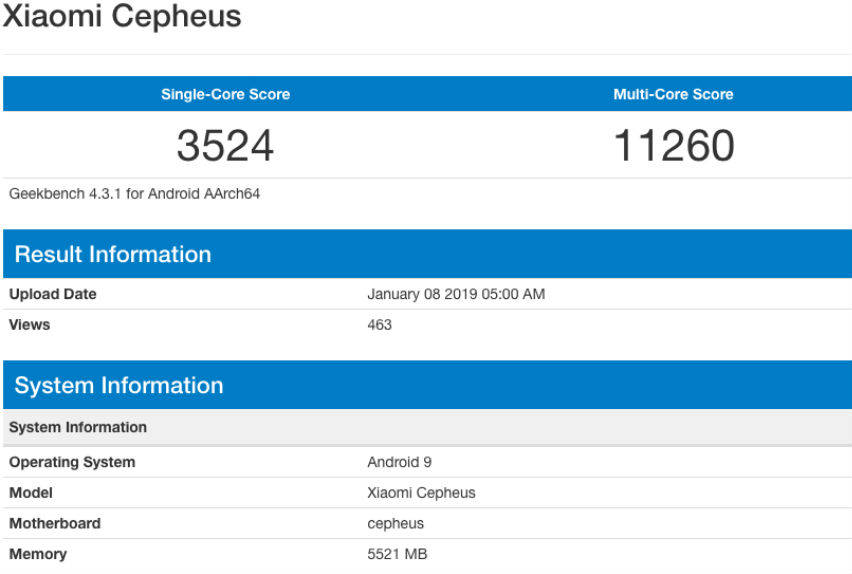Select the motherboard value cepheus

[396, 524]
